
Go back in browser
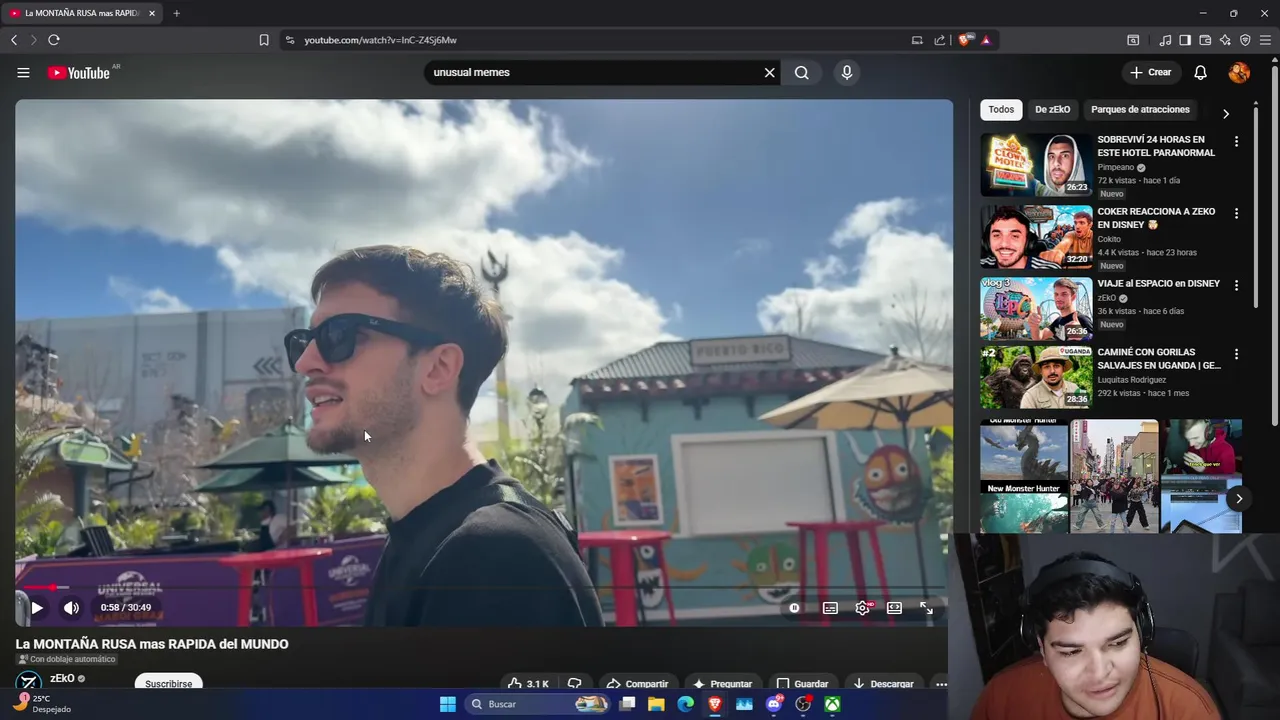click(14, 40)
